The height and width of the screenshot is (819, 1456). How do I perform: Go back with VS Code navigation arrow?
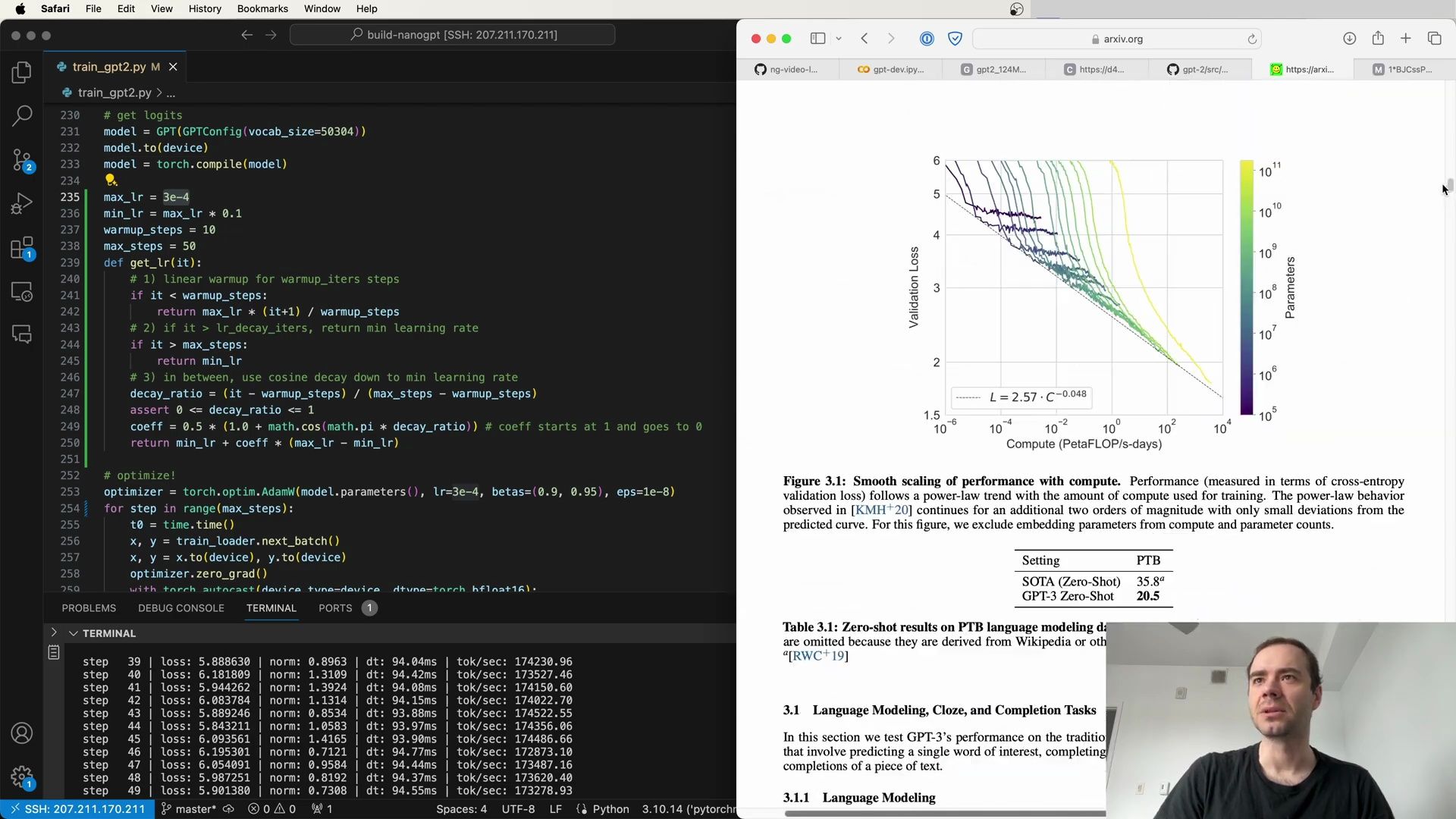[246, 35]
